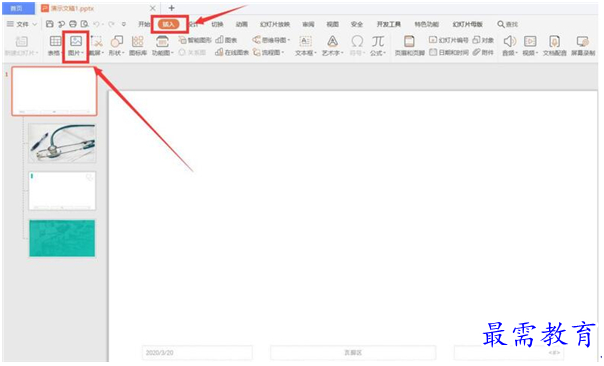Click the <#> slide number placeholder

tap(508, 353)
